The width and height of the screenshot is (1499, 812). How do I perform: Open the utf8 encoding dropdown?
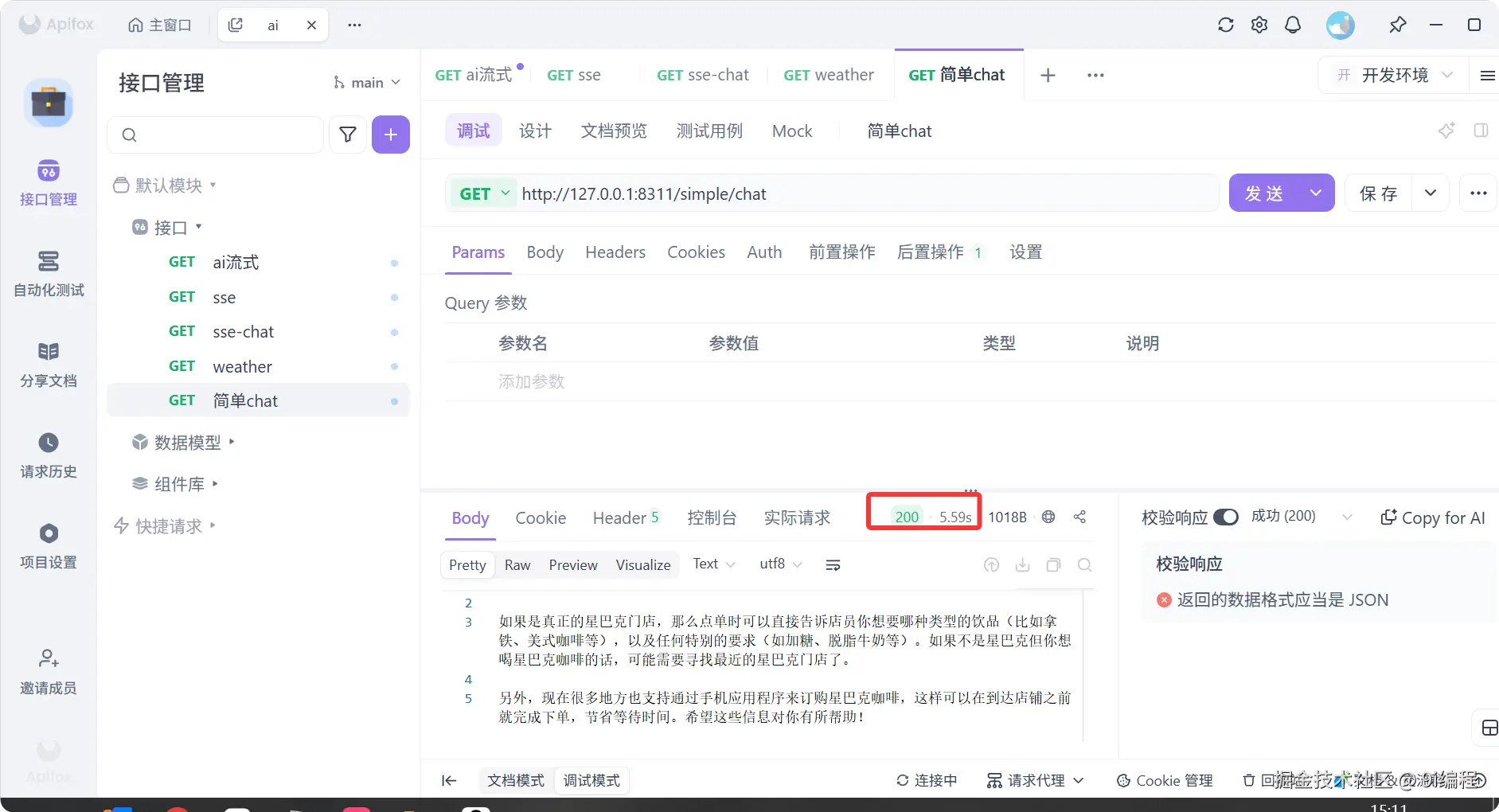click(x=781, y=564)
